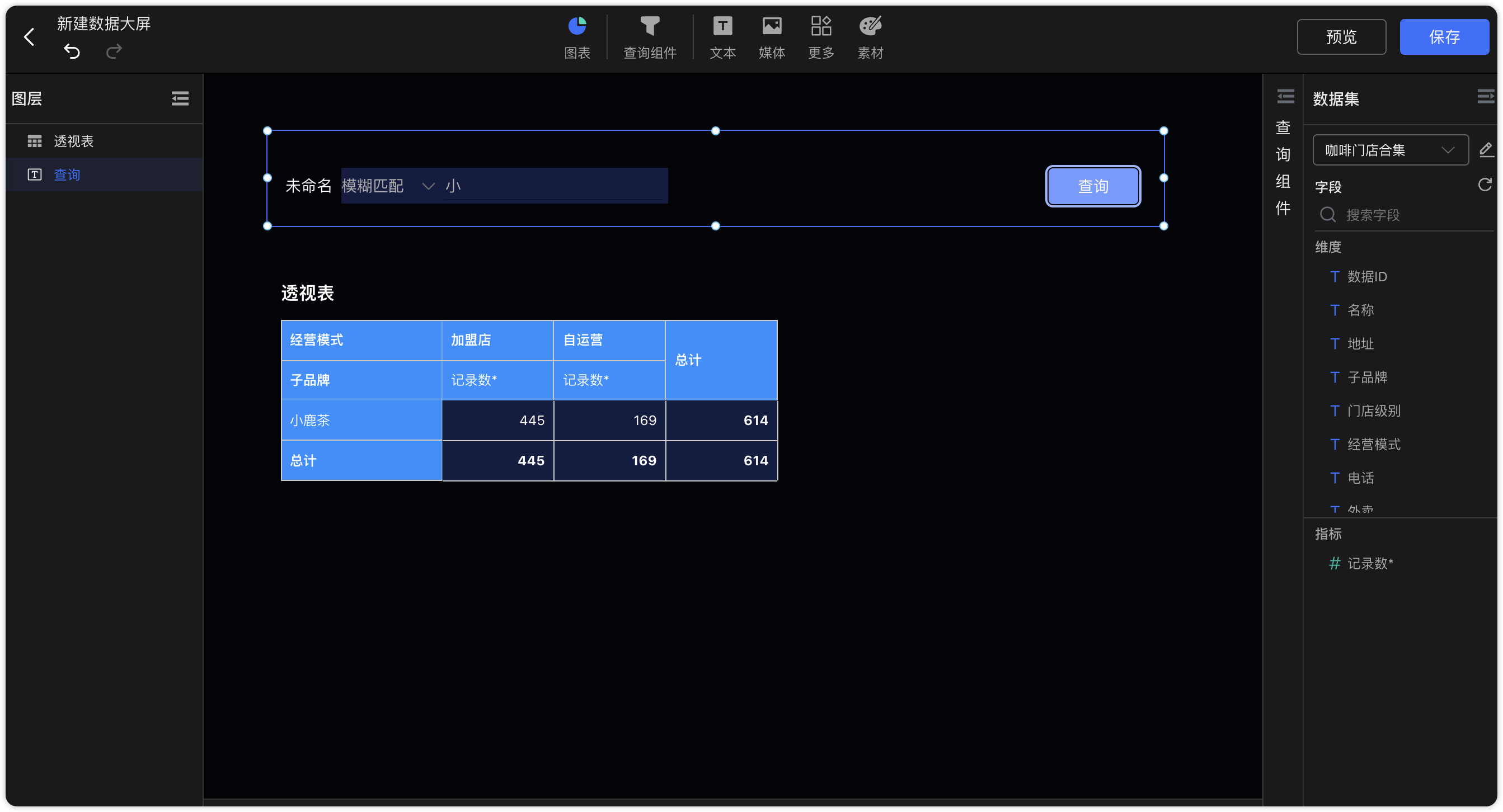Screen dimensions: 1503x812
Task: Open the 更多 components menu
Action: (x=821, y=37)
